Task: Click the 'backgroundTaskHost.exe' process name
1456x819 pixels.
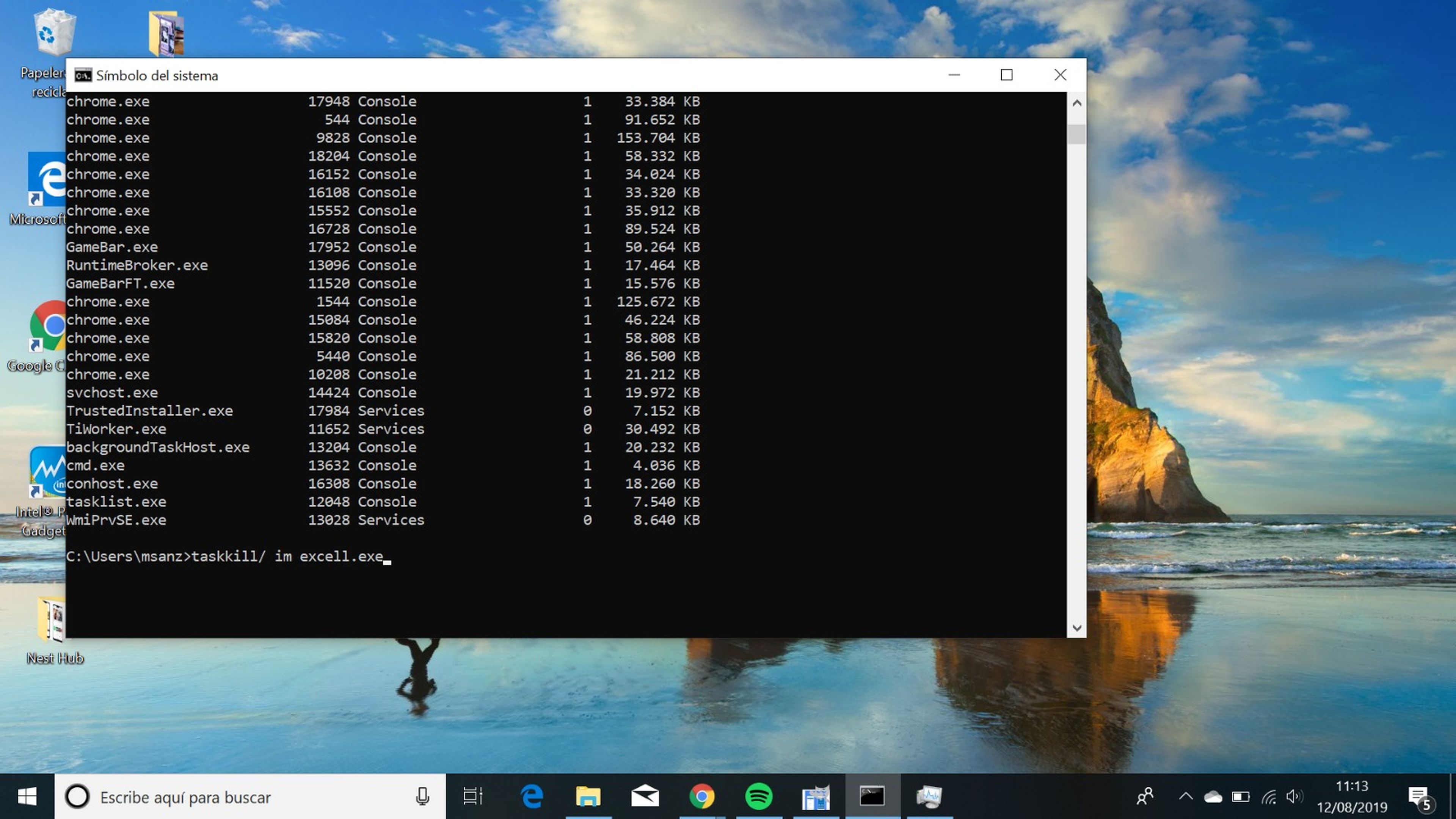Action: tap(158, 447)
